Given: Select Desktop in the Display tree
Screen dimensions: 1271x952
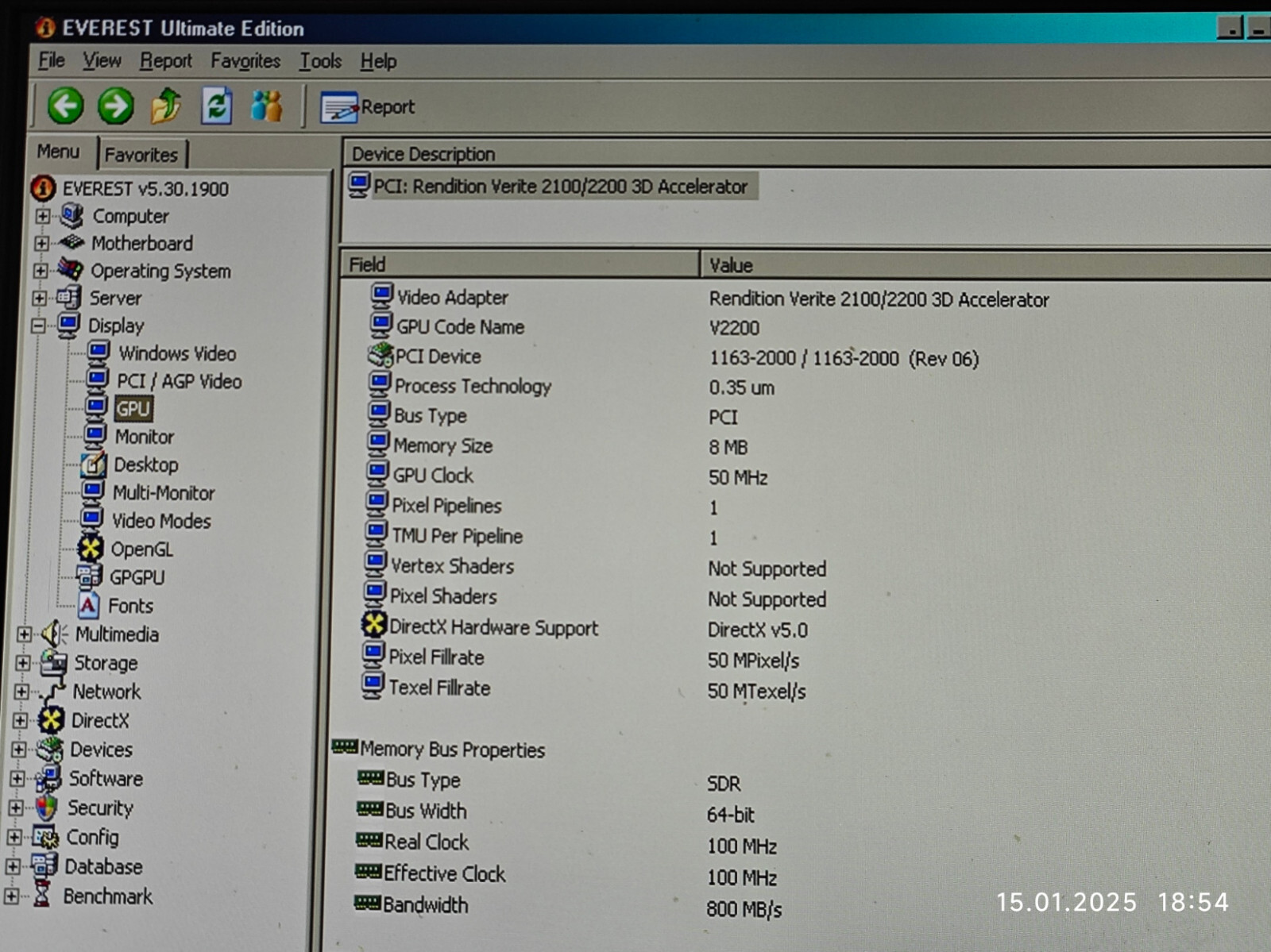Looking at the screenshot, I should click(146, 464).
